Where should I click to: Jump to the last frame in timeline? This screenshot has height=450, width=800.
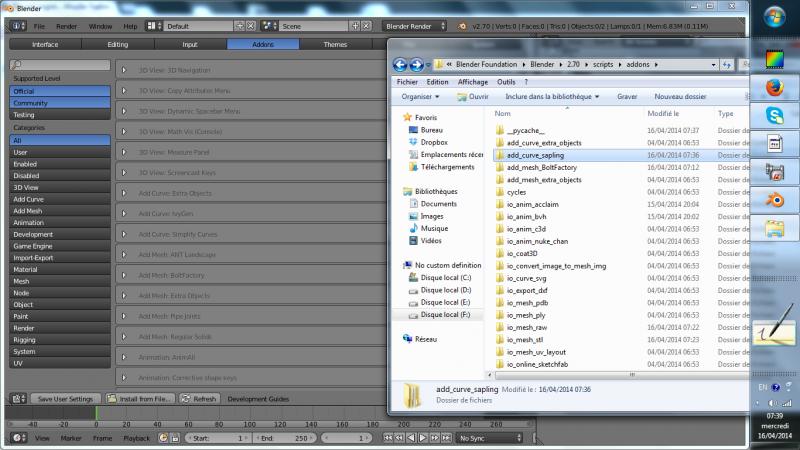446,438
